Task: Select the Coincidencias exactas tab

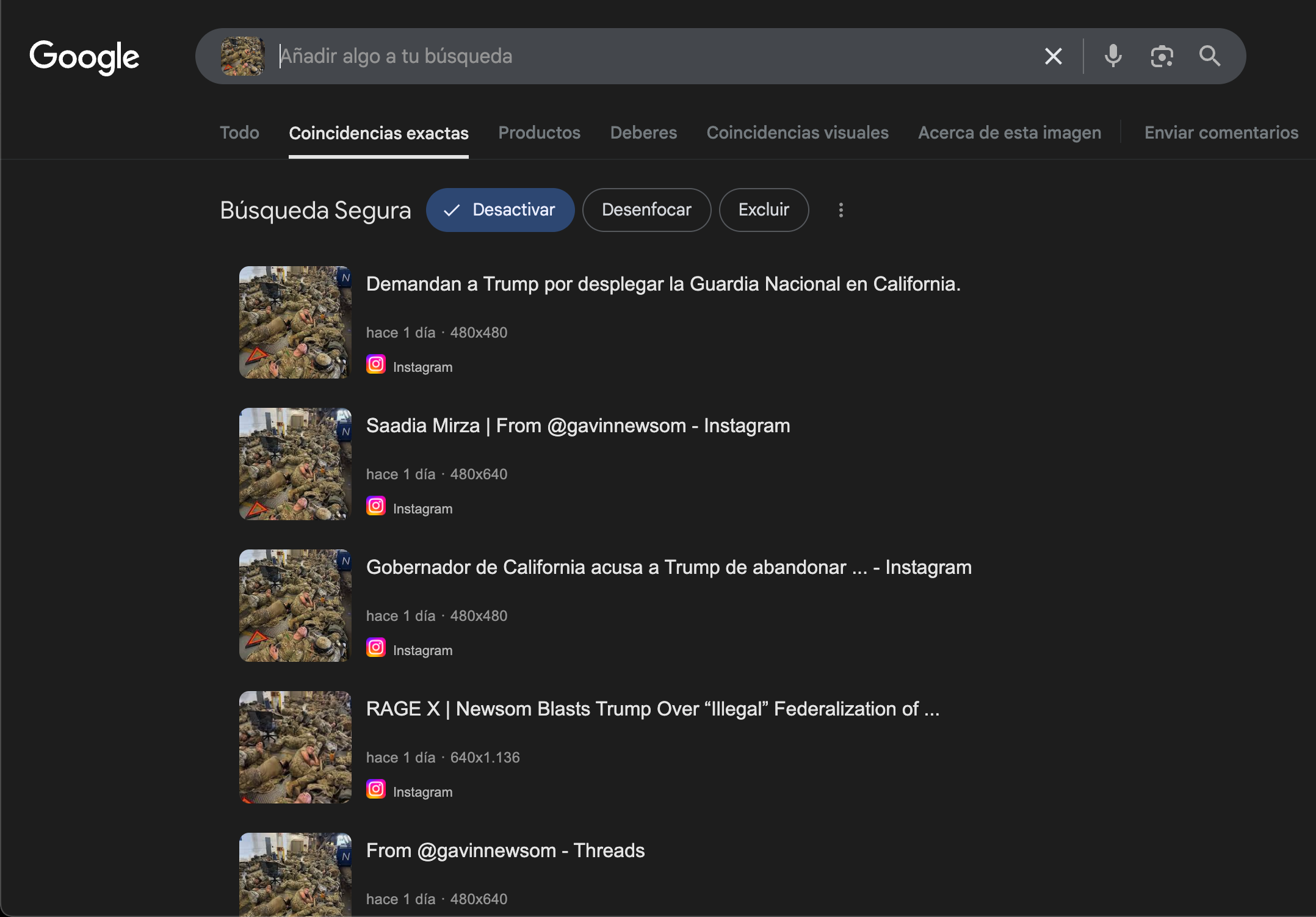Action: click(378, 133)
